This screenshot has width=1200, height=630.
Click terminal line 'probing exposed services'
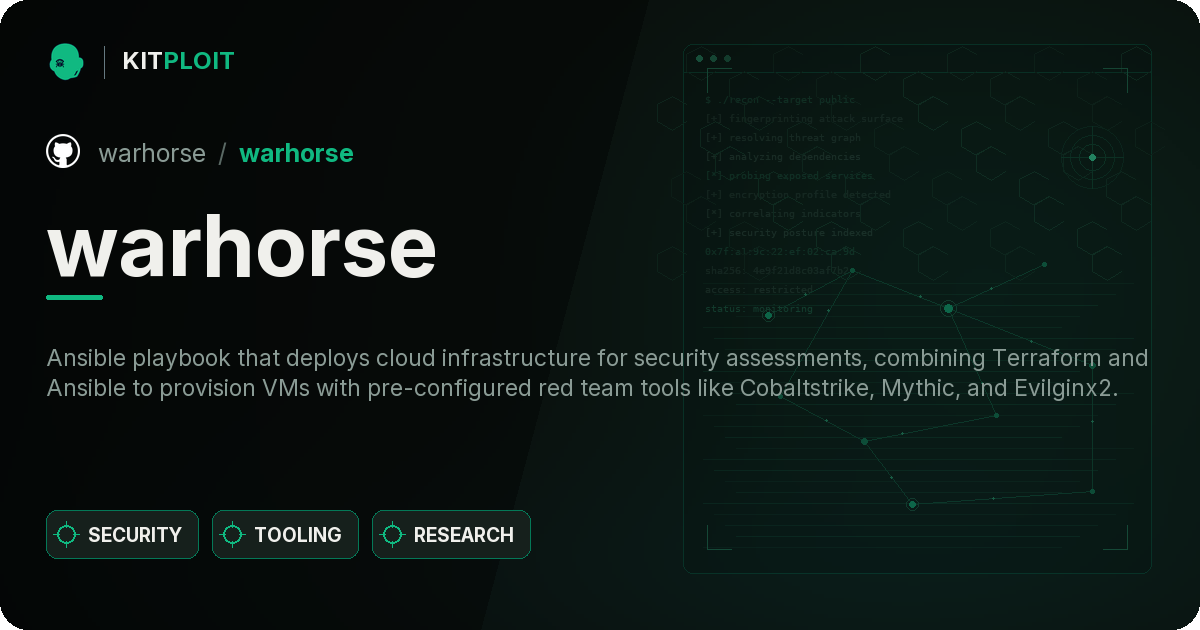point(788,176)
